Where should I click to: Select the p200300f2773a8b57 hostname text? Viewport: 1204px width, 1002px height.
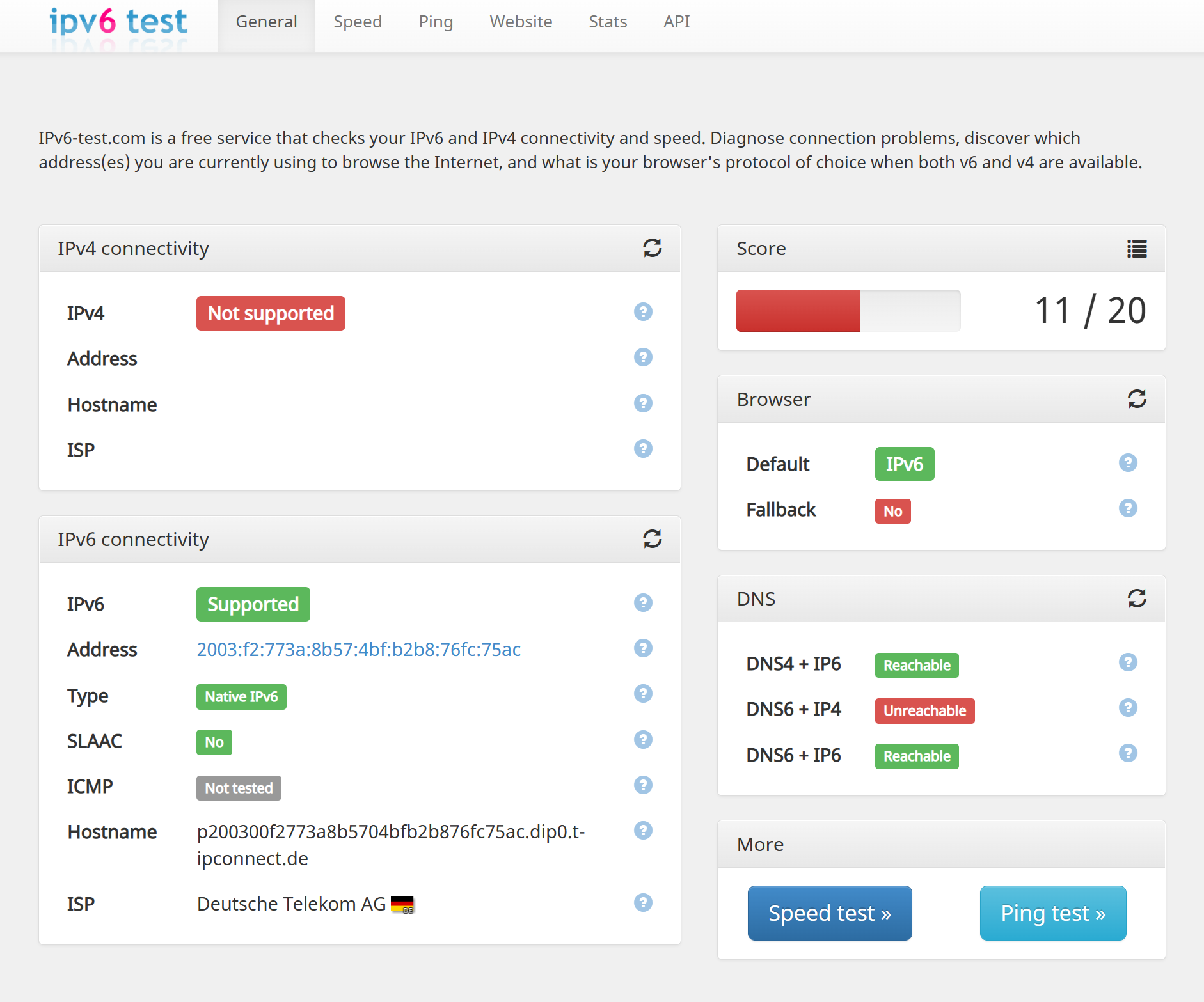391,845
